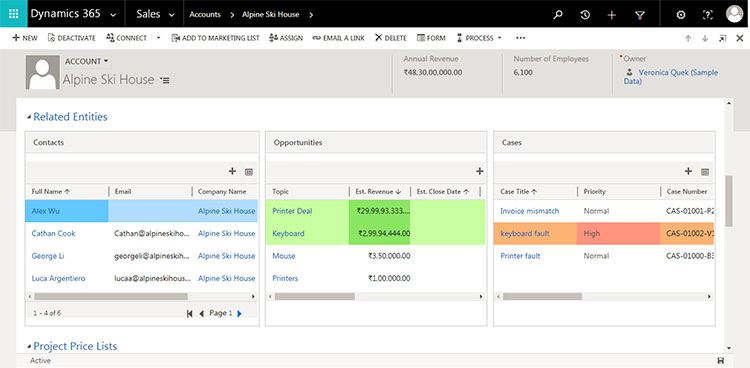Open Contacts grid view icon
This screenshot has width=750, height=368.
pyautogui.click(x=249, y=172)
